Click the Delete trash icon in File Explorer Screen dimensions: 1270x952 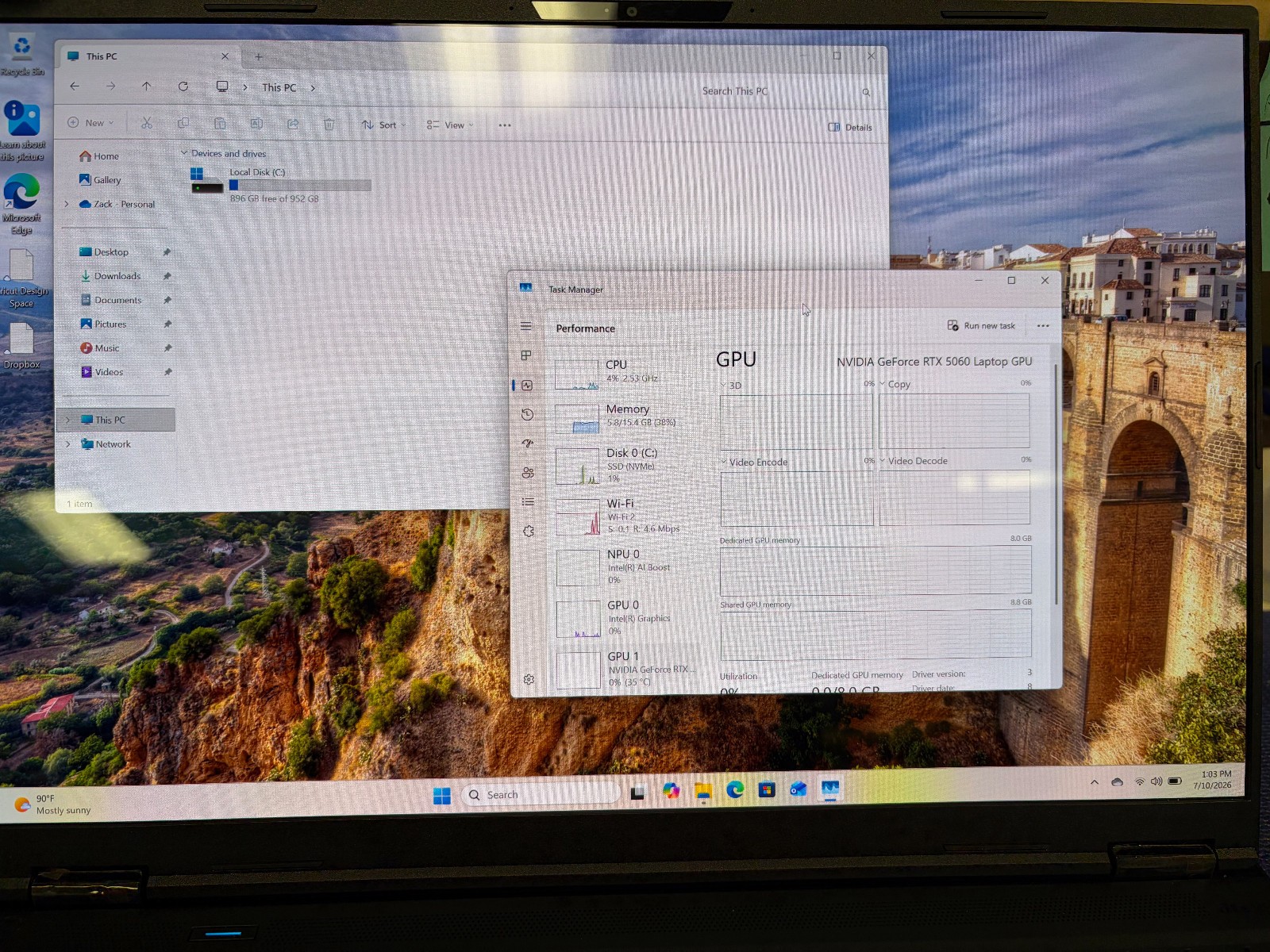(329, 125)
